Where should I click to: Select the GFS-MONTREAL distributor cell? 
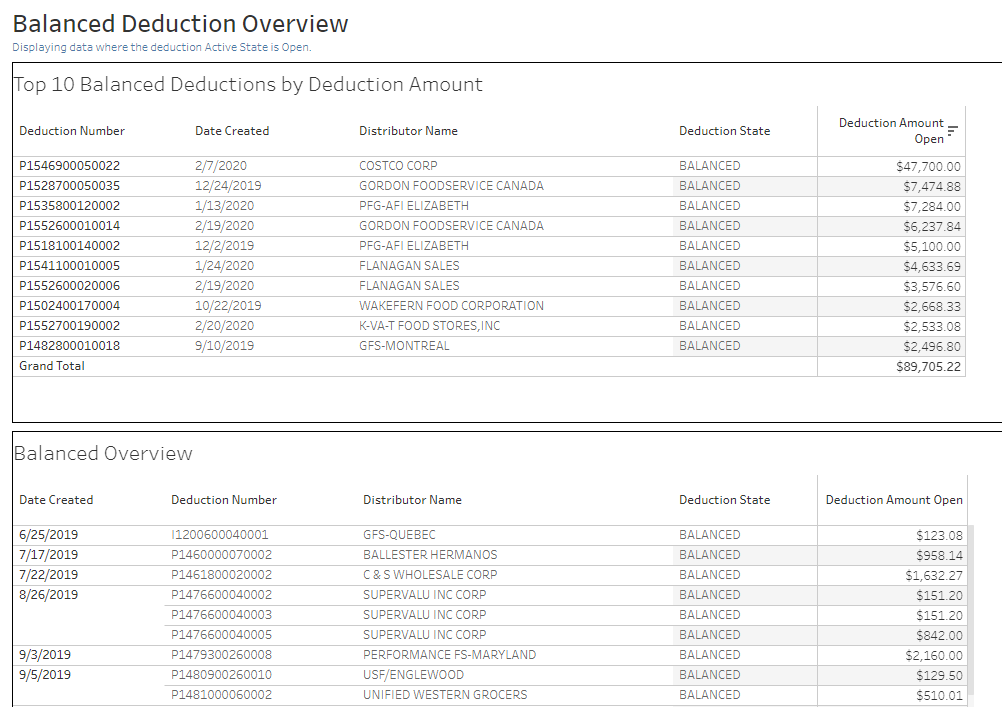click(x=404, y=346)
